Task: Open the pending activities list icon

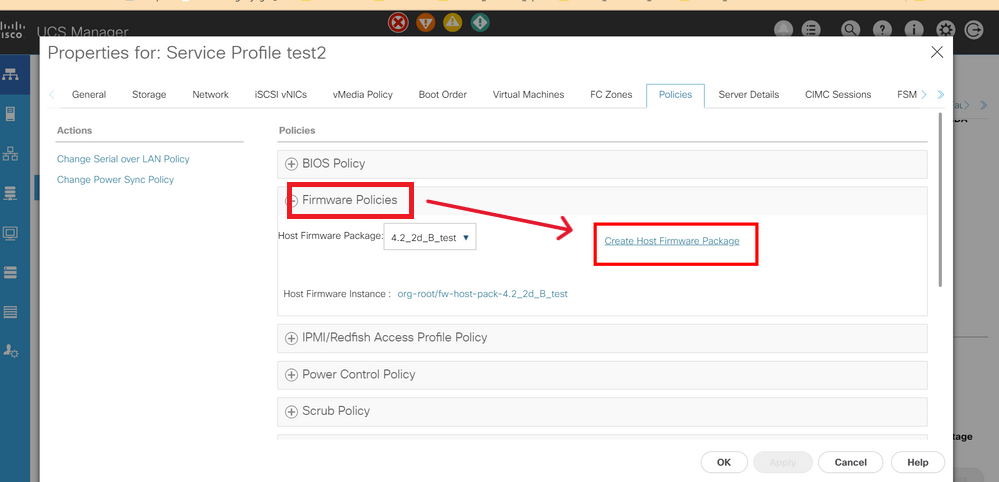Action: pyautogui.click(x=810, y=29)
